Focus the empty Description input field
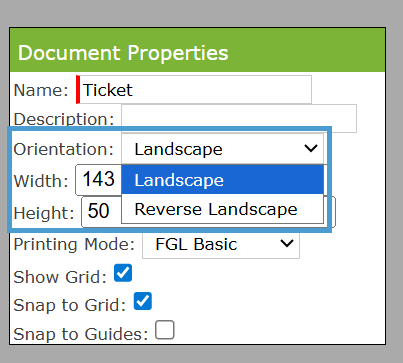Viewport: 403px width, 363px height. tap(239, 118)
